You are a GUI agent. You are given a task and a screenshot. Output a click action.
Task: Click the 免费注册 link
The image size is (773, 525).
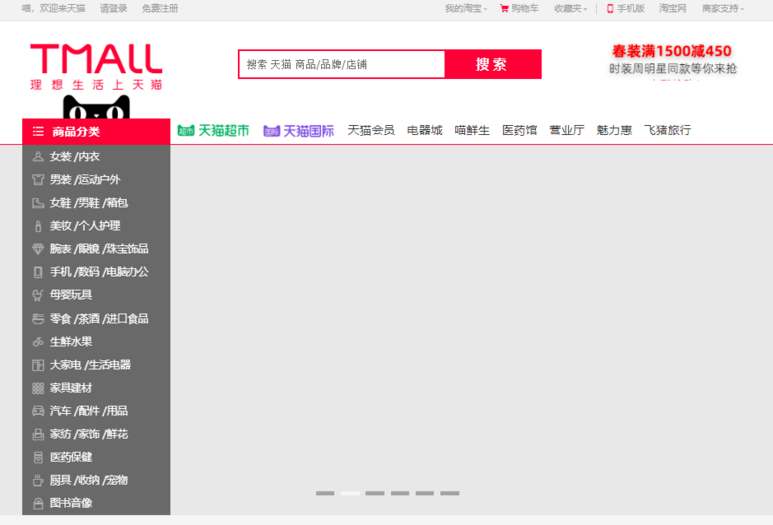160,8
